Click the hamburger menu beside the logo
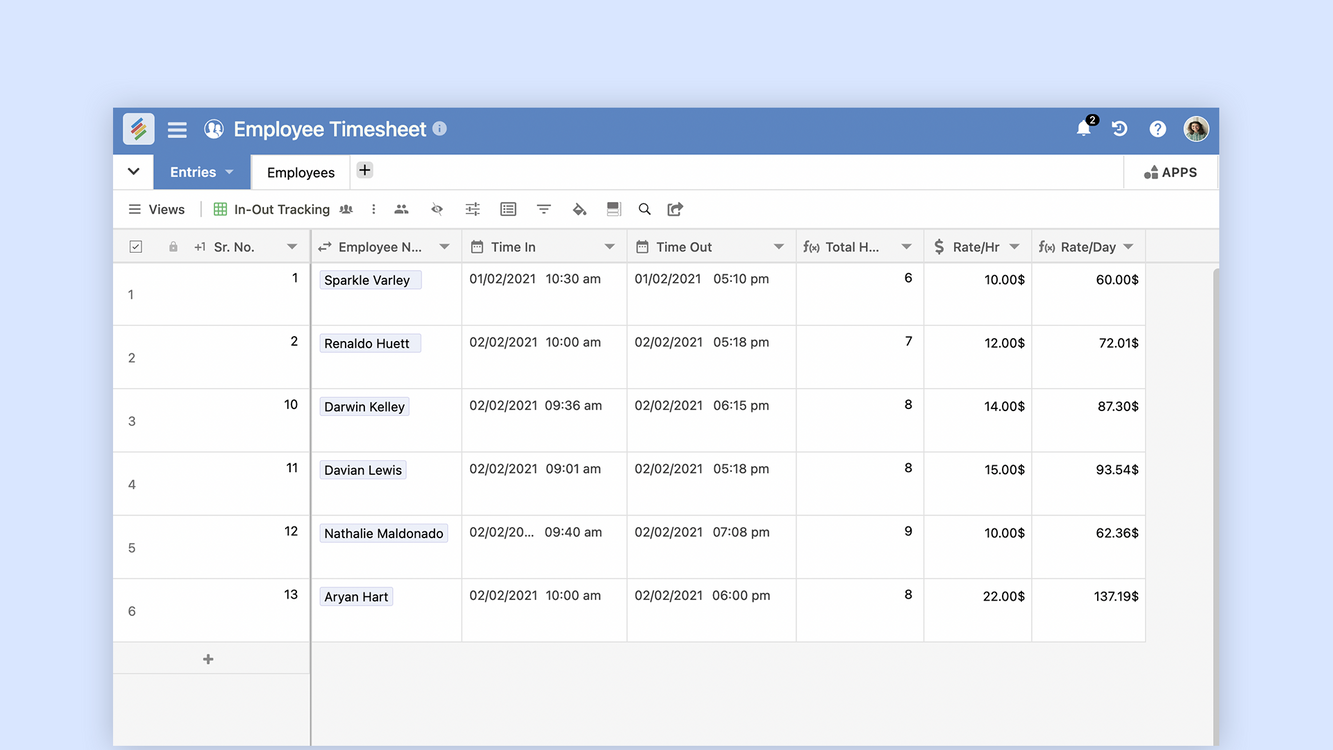The image size is (1333, 750). [x=177, y=129]
